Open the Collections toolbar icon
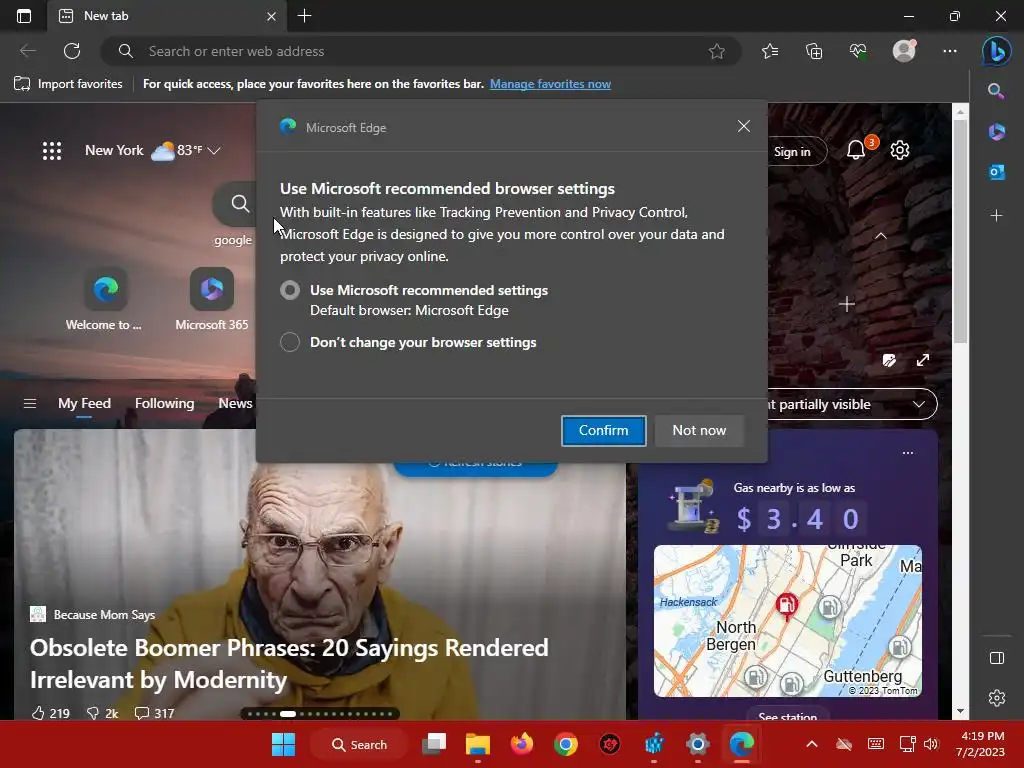This screenshot has height=768, width=1024. click(814, 51)
